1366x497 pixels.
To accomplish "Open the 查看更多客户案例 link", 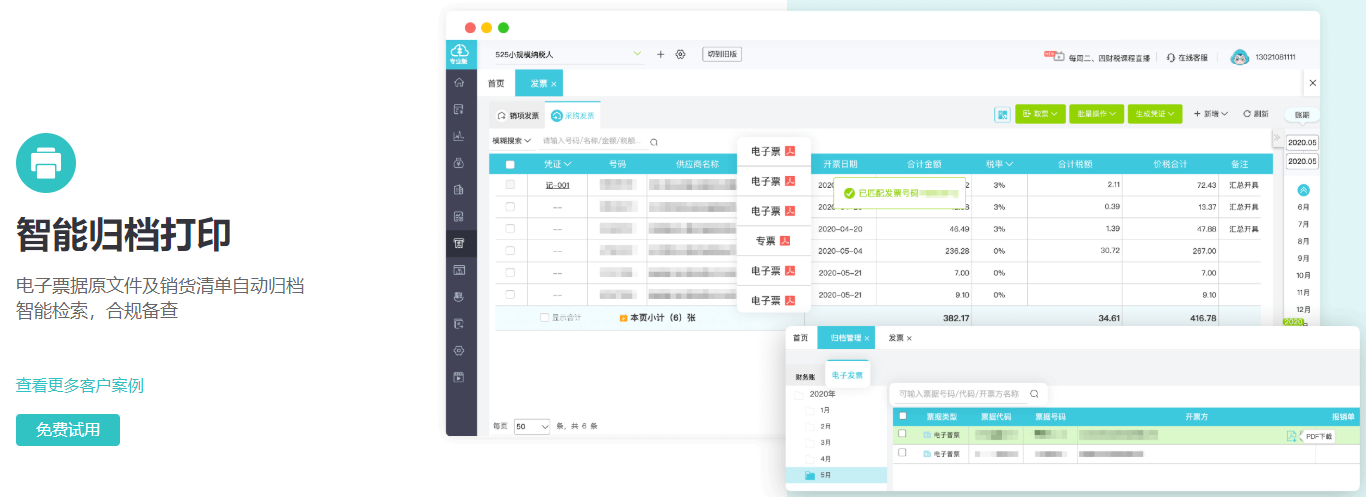I will click(x=80, y=385).
